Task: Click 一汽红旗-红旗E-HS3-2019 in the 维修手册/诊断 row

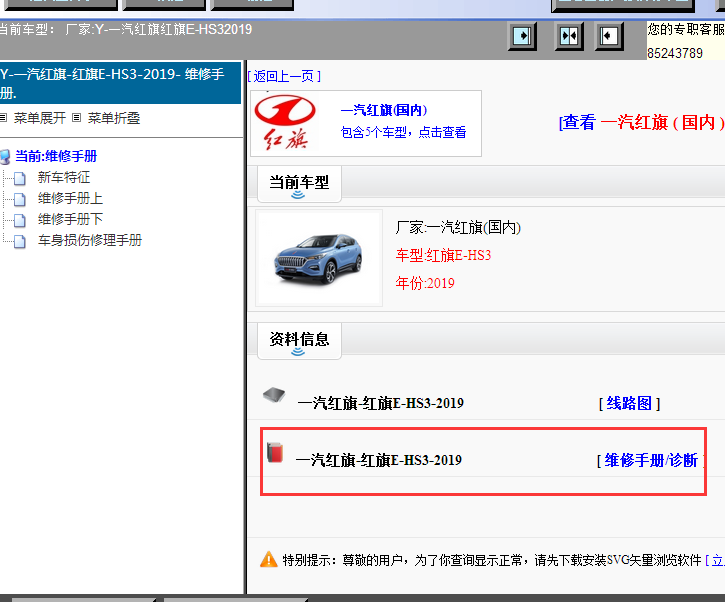Action: point(379,461)
